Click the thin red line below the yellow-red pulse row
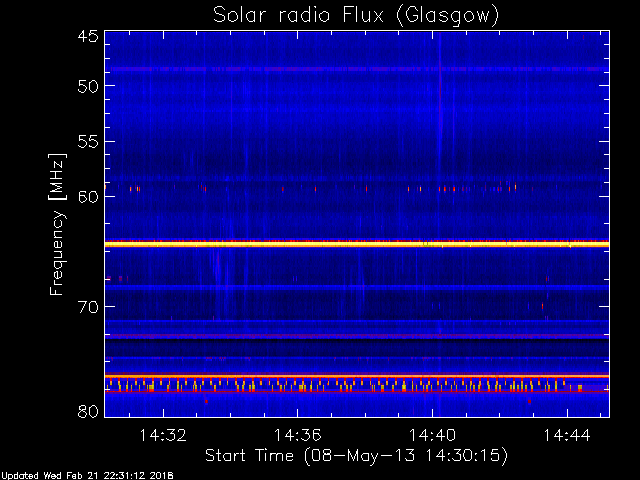This screenshot has height=480, width=640. pyautogui.click(x=357, y=392)
